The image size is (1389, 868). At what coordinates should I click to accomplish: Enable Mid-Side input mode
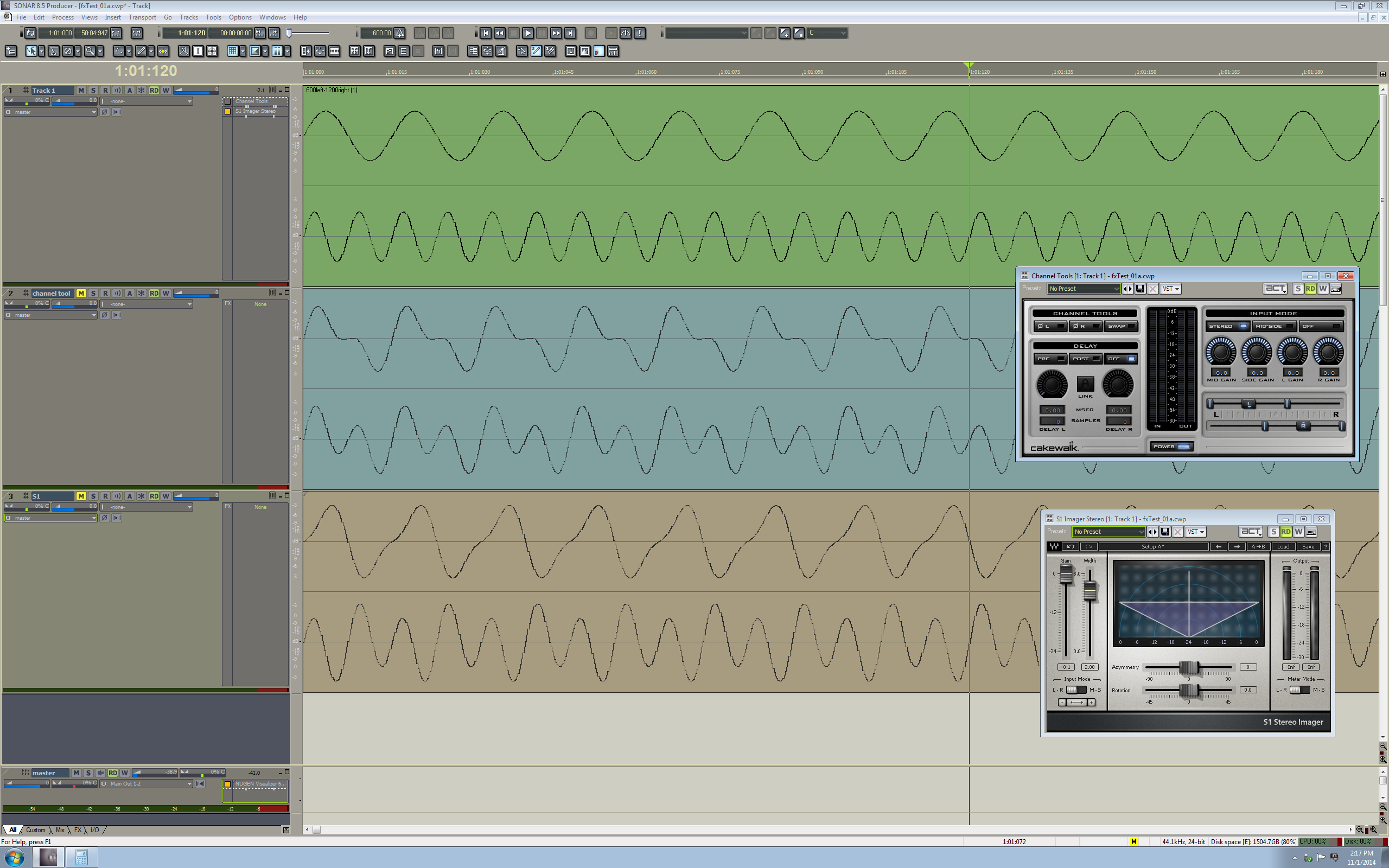click(x=1273, y=326)
